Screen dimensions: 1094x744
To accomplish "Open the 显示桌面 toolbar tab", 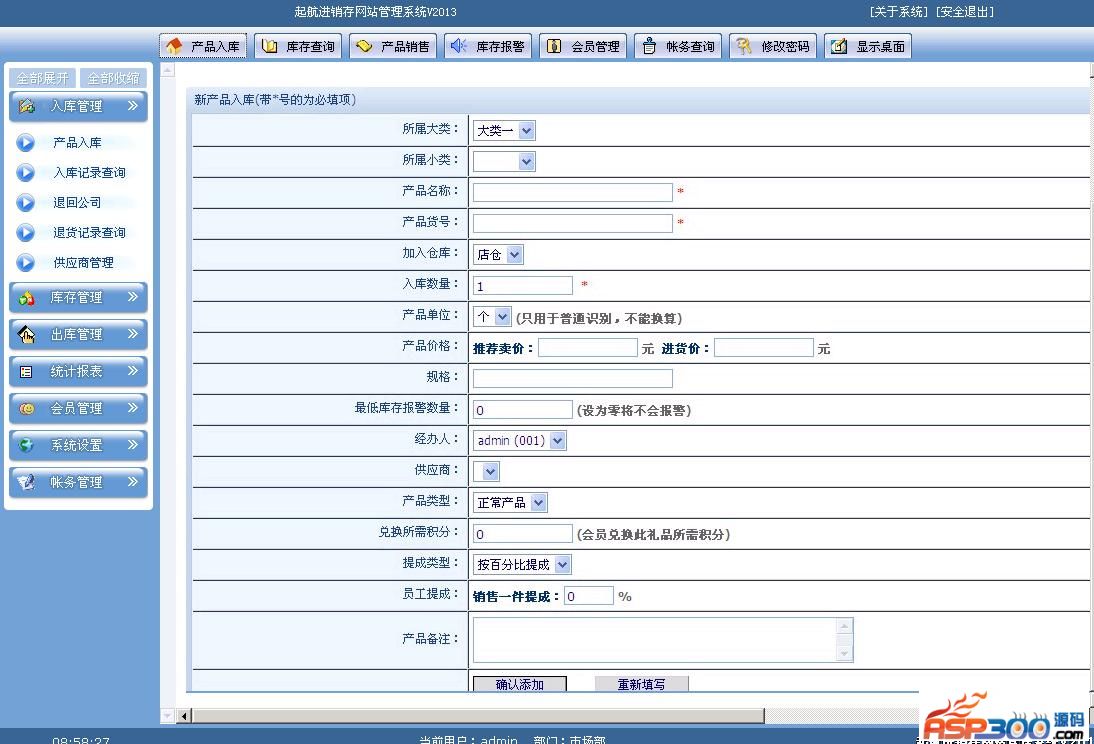I will pyautogui.click(x=867, y=46).
